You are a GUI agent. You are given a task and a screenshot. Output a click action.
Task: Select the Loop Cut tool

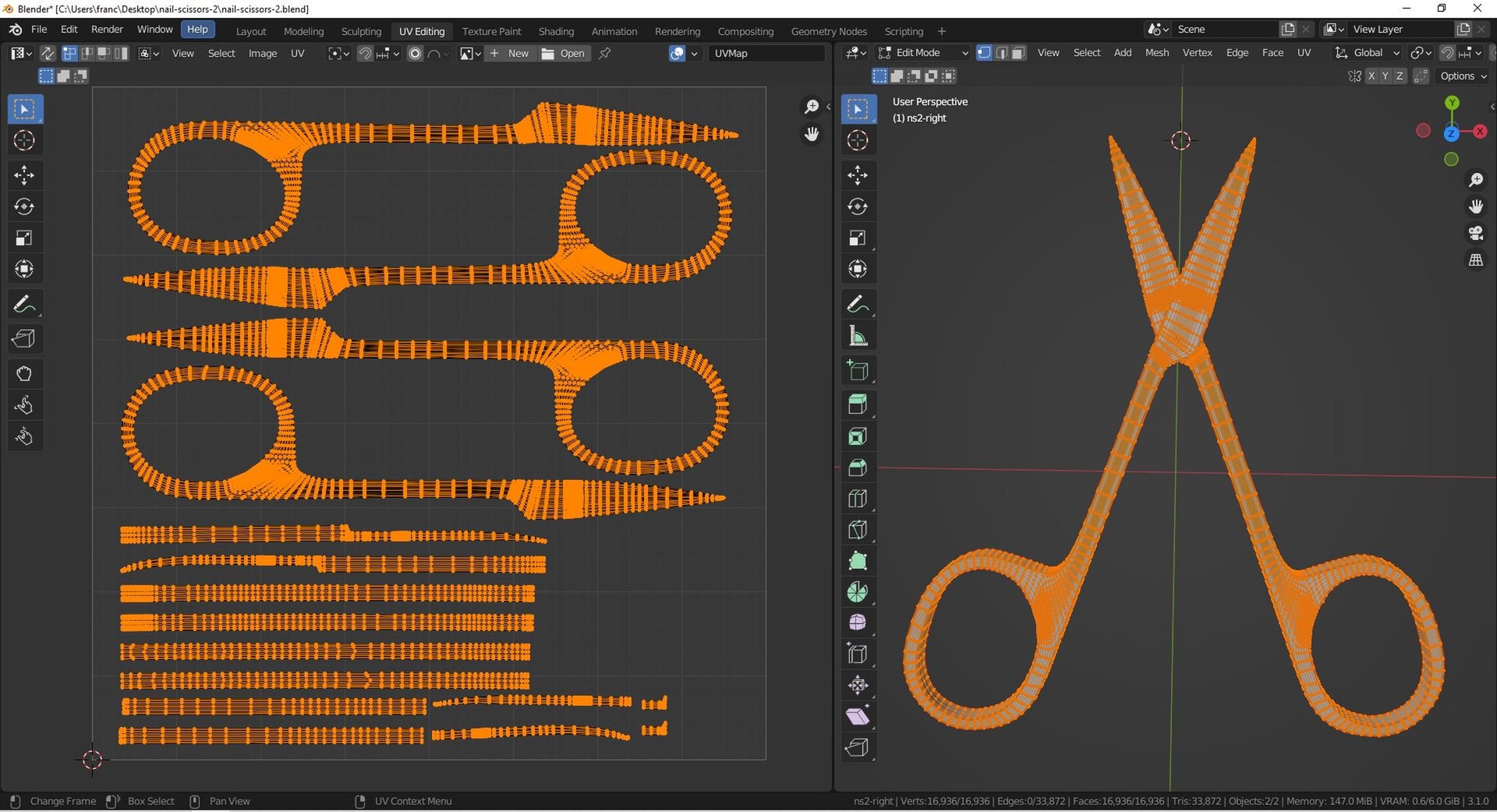pos(858,499)
